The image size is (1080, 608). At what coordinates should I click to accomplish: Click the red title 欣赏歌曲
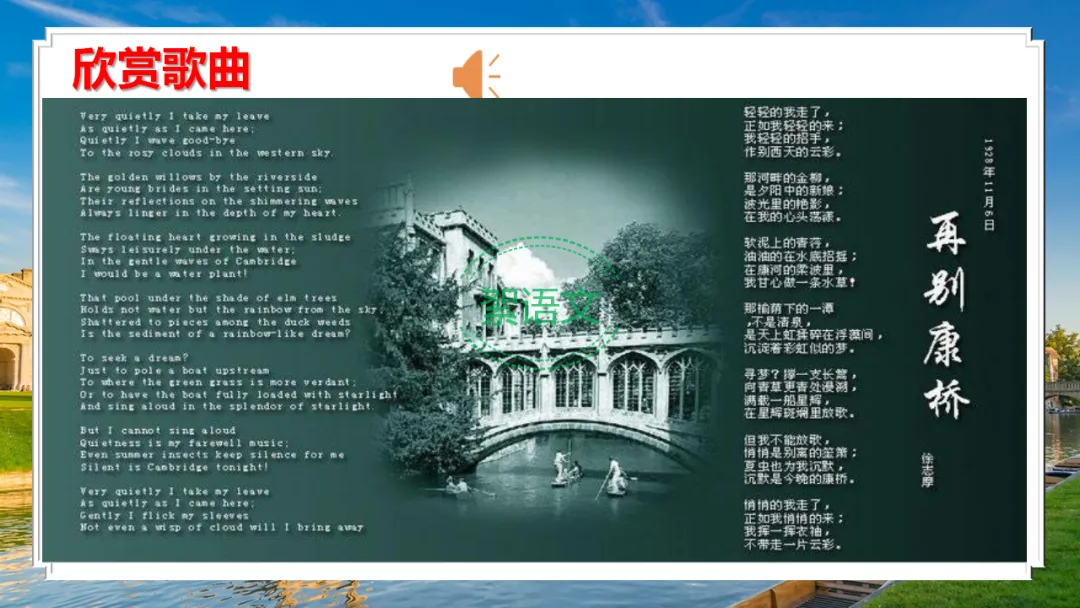pos(160,69)
